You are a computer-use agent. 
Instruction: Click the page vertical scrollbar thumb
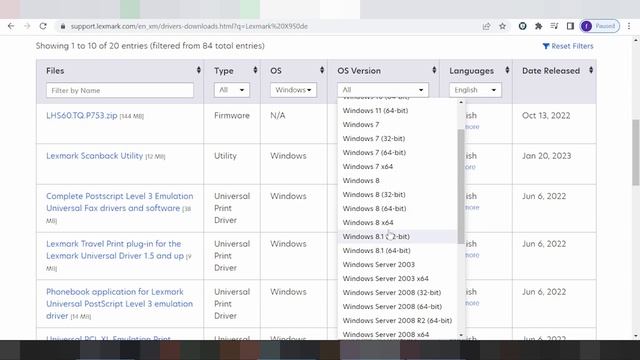point(636,152)
